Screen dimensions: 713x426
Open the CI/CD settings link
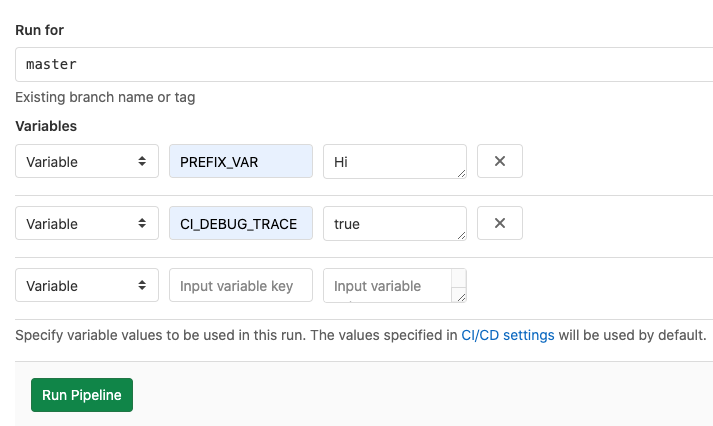[x=507, y=336]
